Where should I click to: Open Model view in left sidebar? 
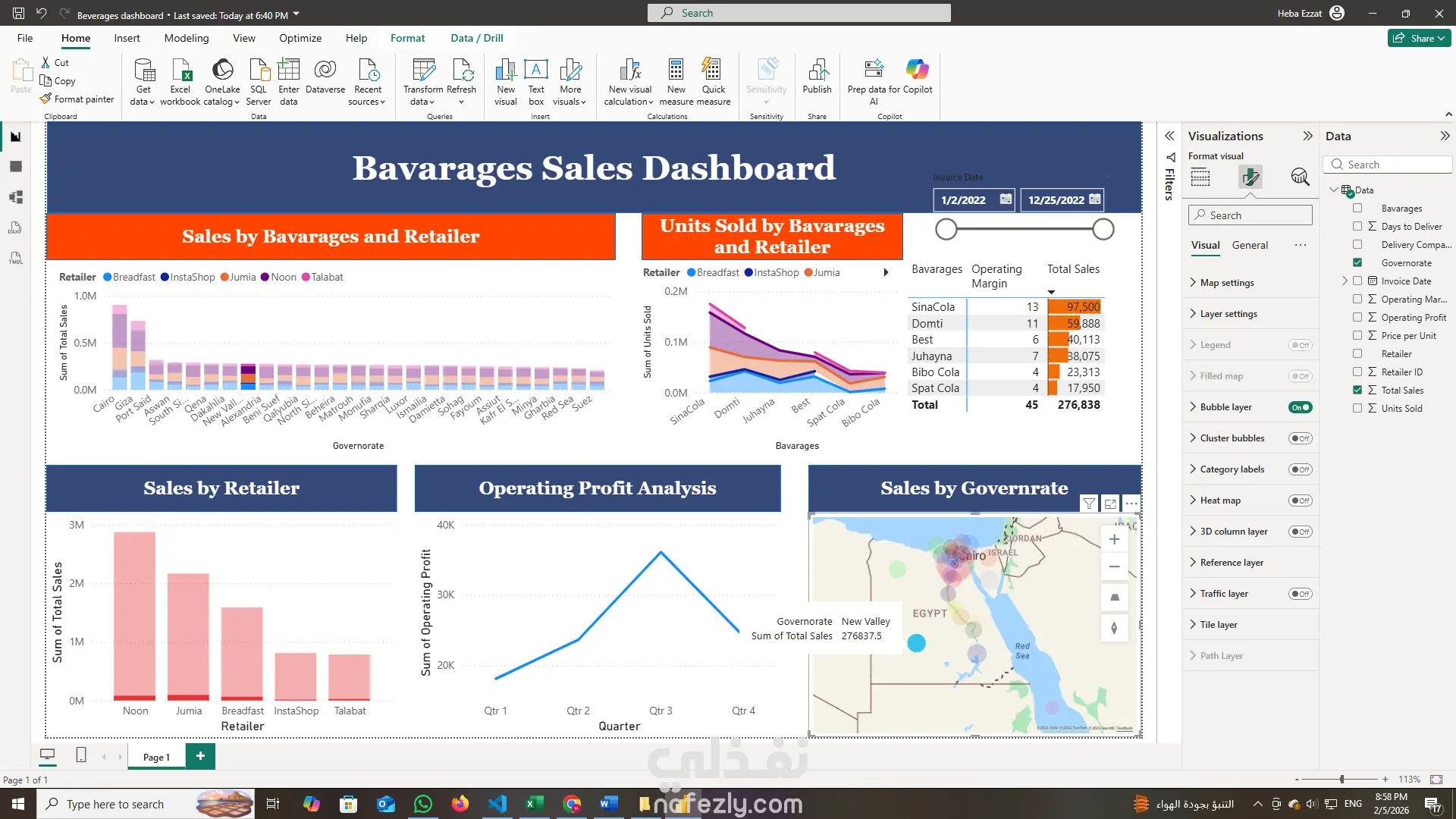(x=16, y=197)
